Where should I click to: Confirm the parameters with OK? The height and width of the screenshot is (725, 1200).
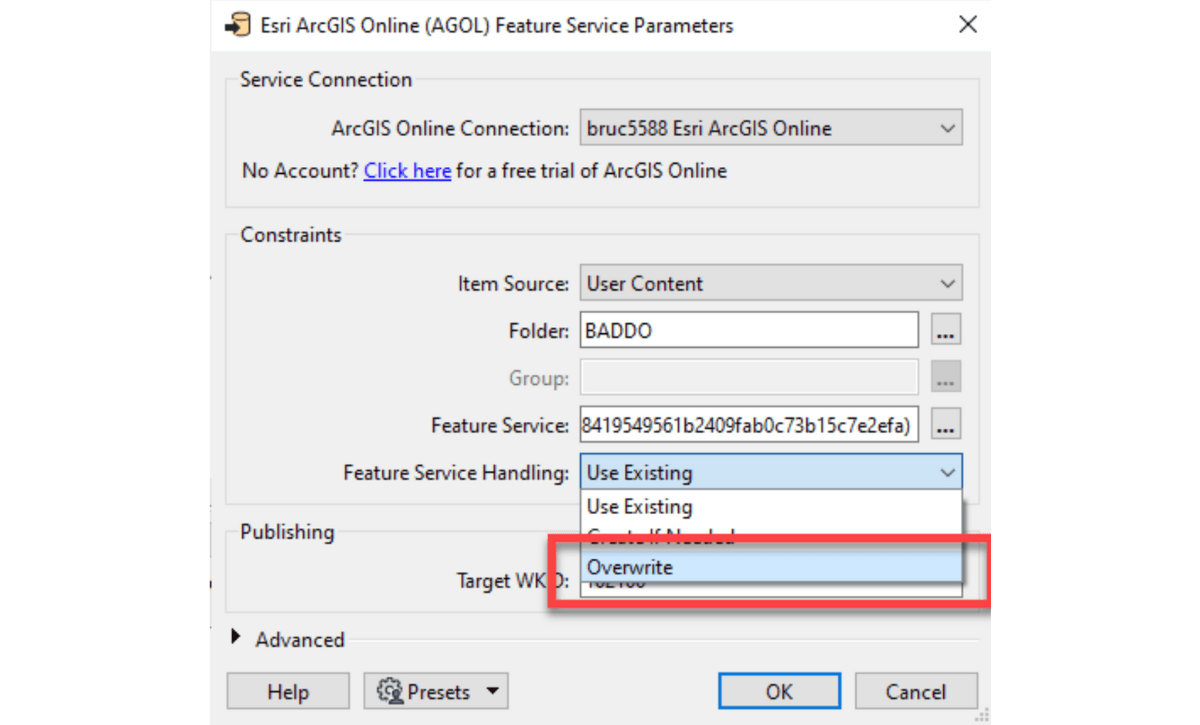pyautogui.click(x=779, y=692)
